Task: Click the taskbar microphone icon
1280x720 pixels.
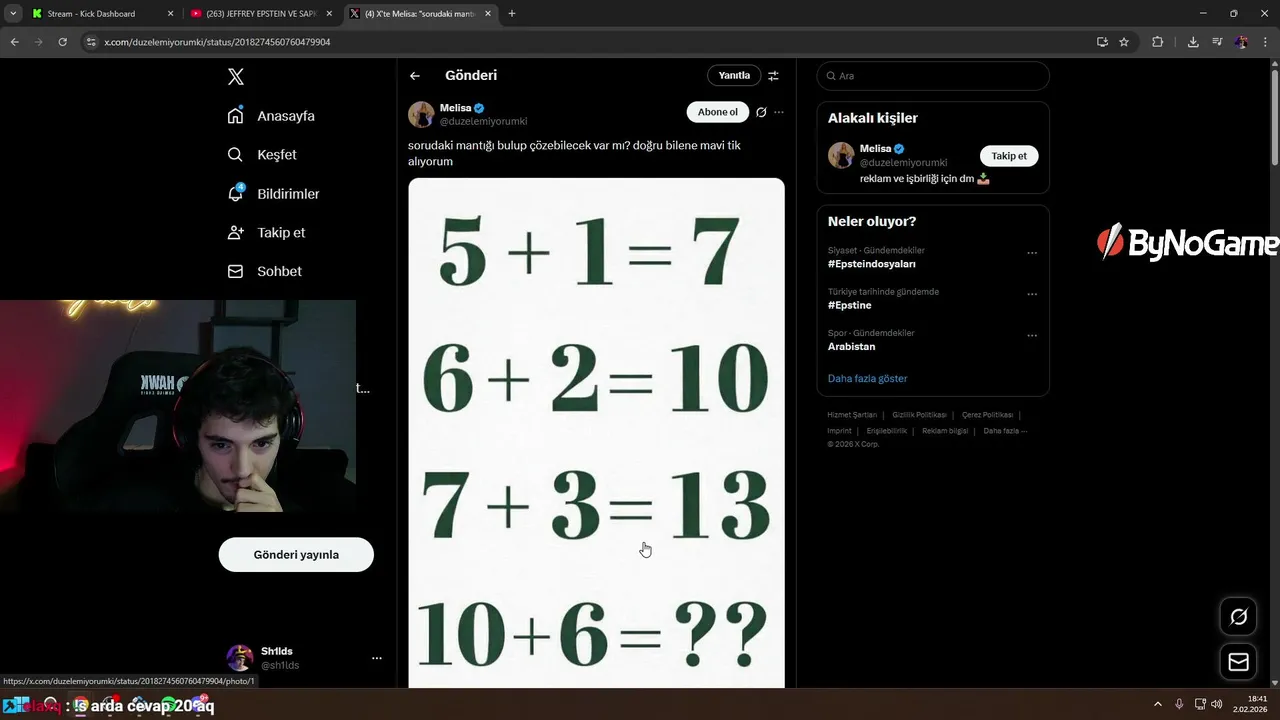Action: 1180,704
